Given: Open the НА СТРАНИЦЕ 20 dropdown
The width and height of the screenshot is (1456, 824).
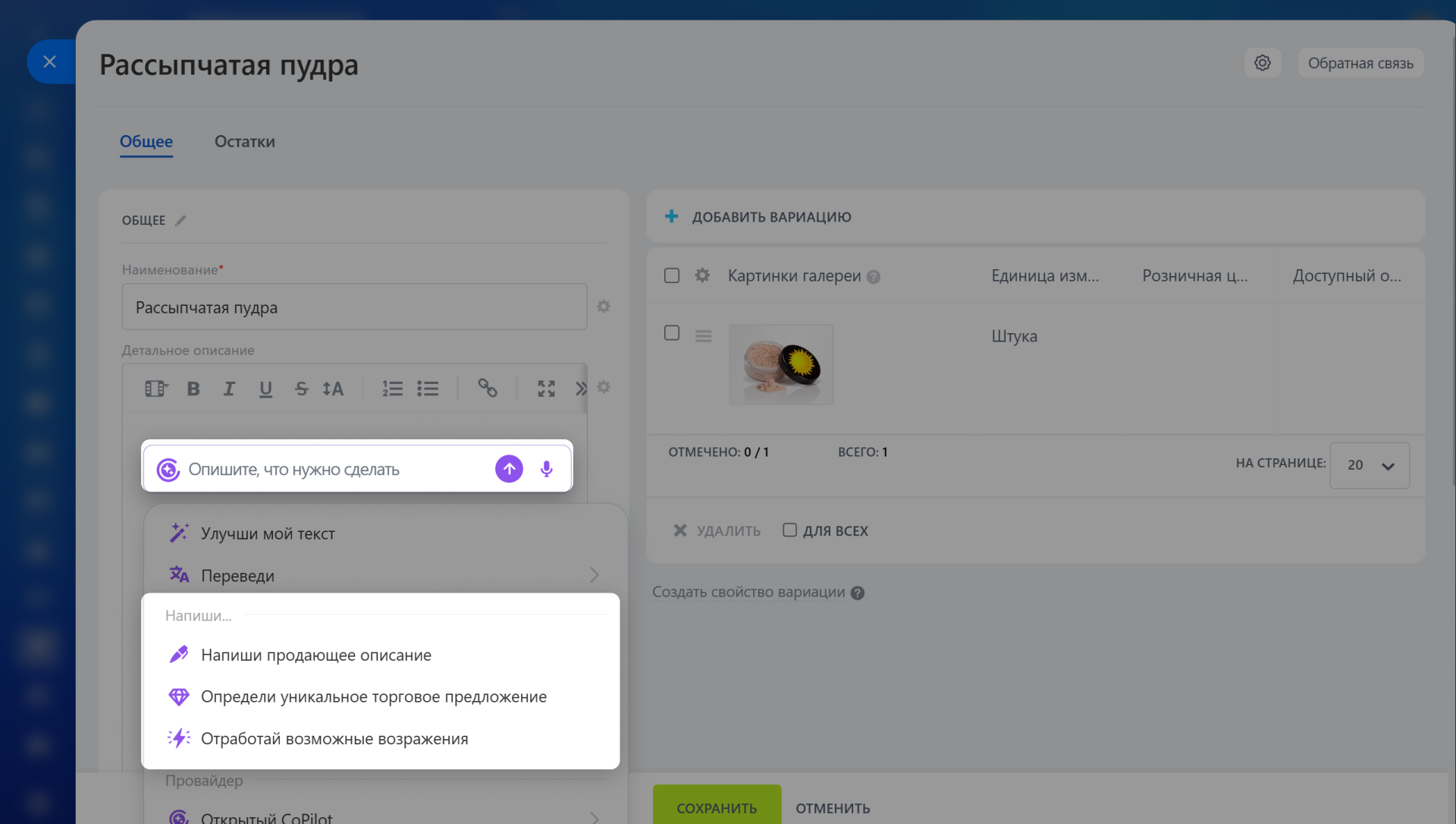Looking at the screenshot, I should (x=1369, y=465).
